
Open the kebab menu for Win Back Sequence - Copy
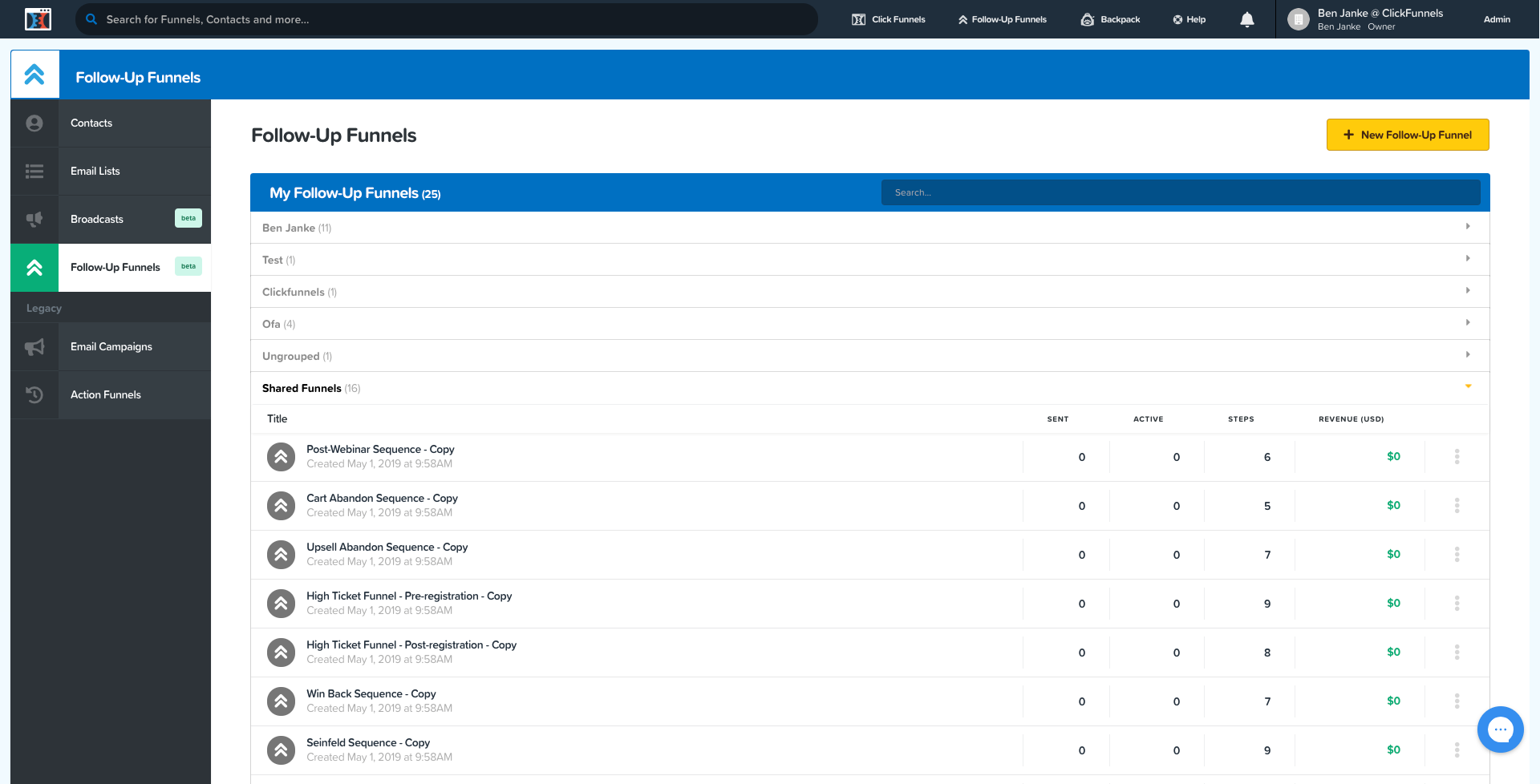coord(1457,701)
